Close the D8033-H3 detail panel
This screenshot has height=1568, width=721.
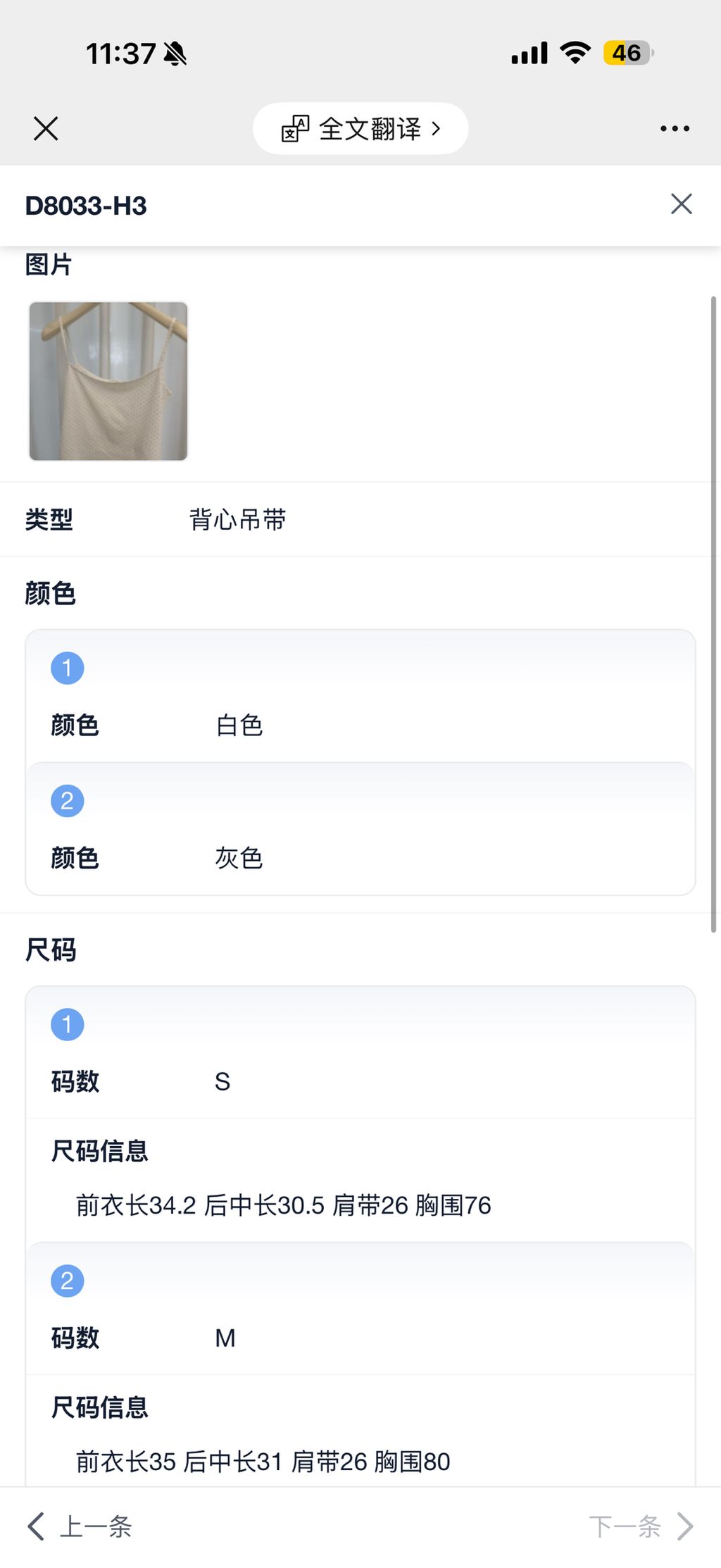tap(681, 204)
